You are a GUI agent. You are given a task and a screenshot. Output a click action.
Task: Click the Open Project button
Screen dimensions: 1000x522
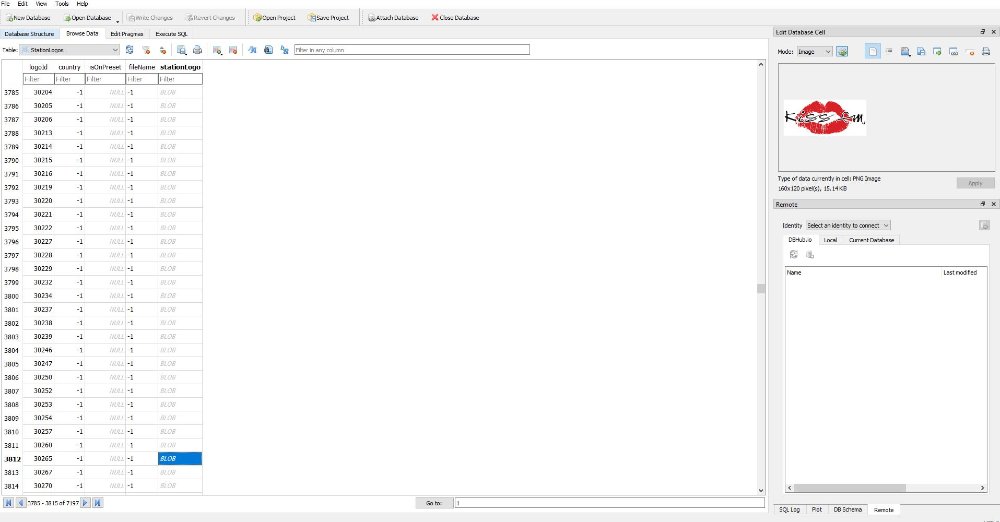pyautogui.click(x=274, y=18)
